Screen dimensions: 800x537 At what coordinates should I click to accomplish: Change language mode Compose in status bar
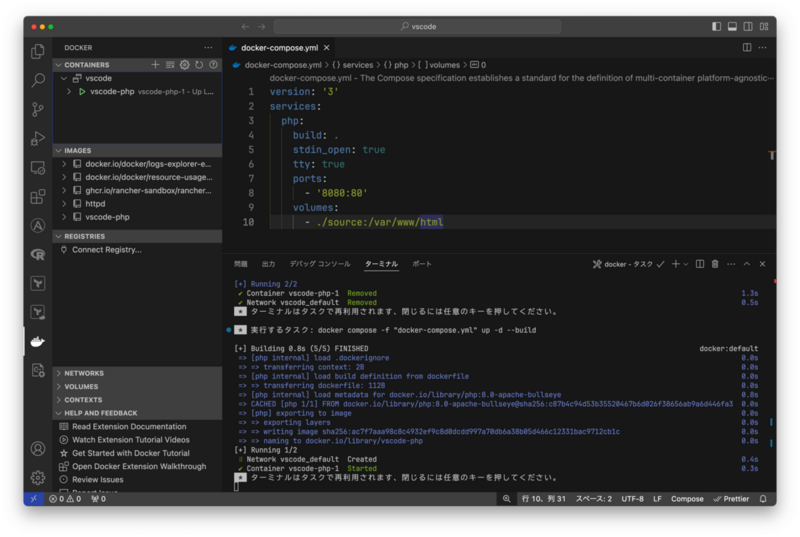[x=687, y=499]
